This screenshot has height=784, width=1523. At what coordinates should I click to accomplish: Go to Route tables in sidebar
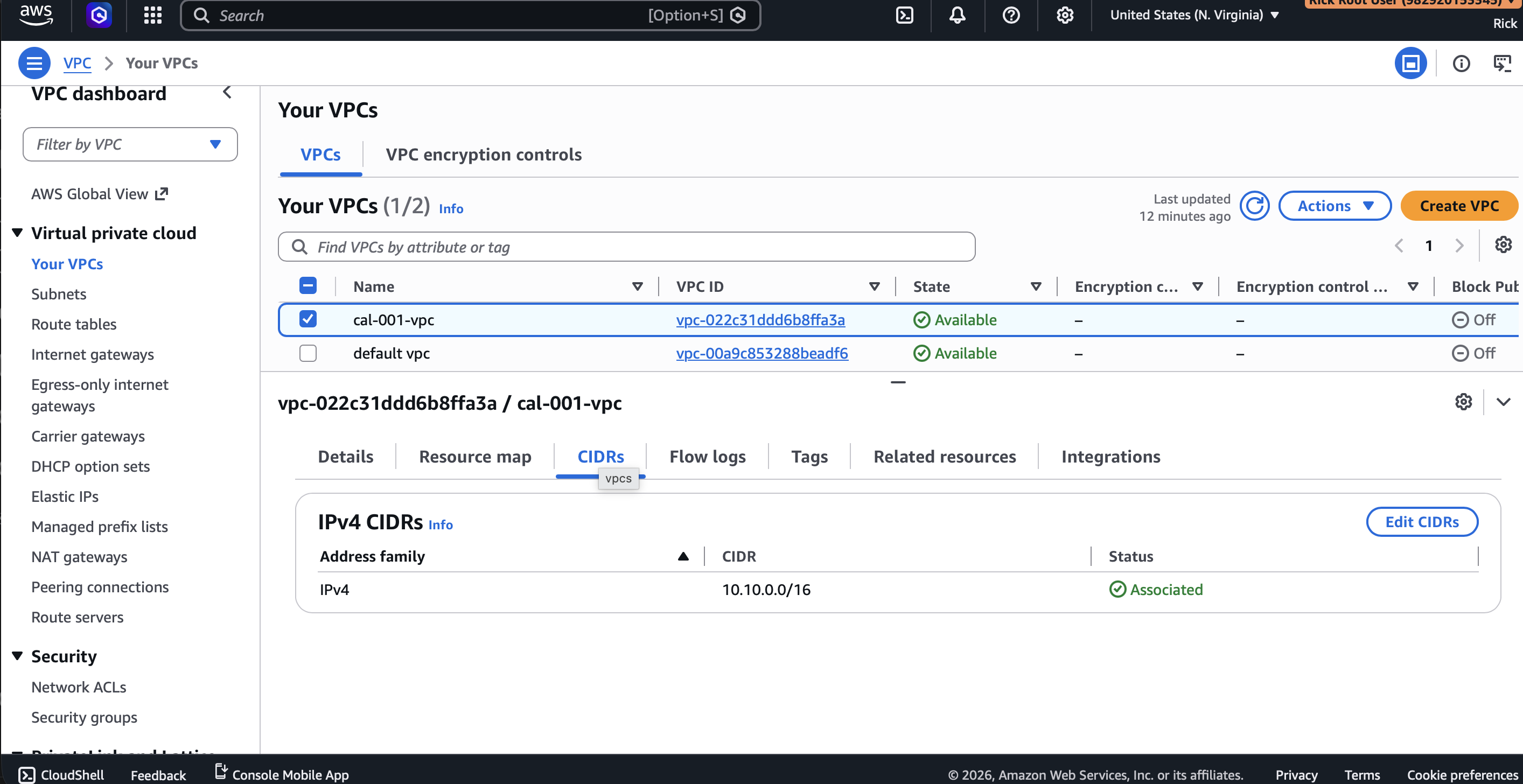[74, 324]
